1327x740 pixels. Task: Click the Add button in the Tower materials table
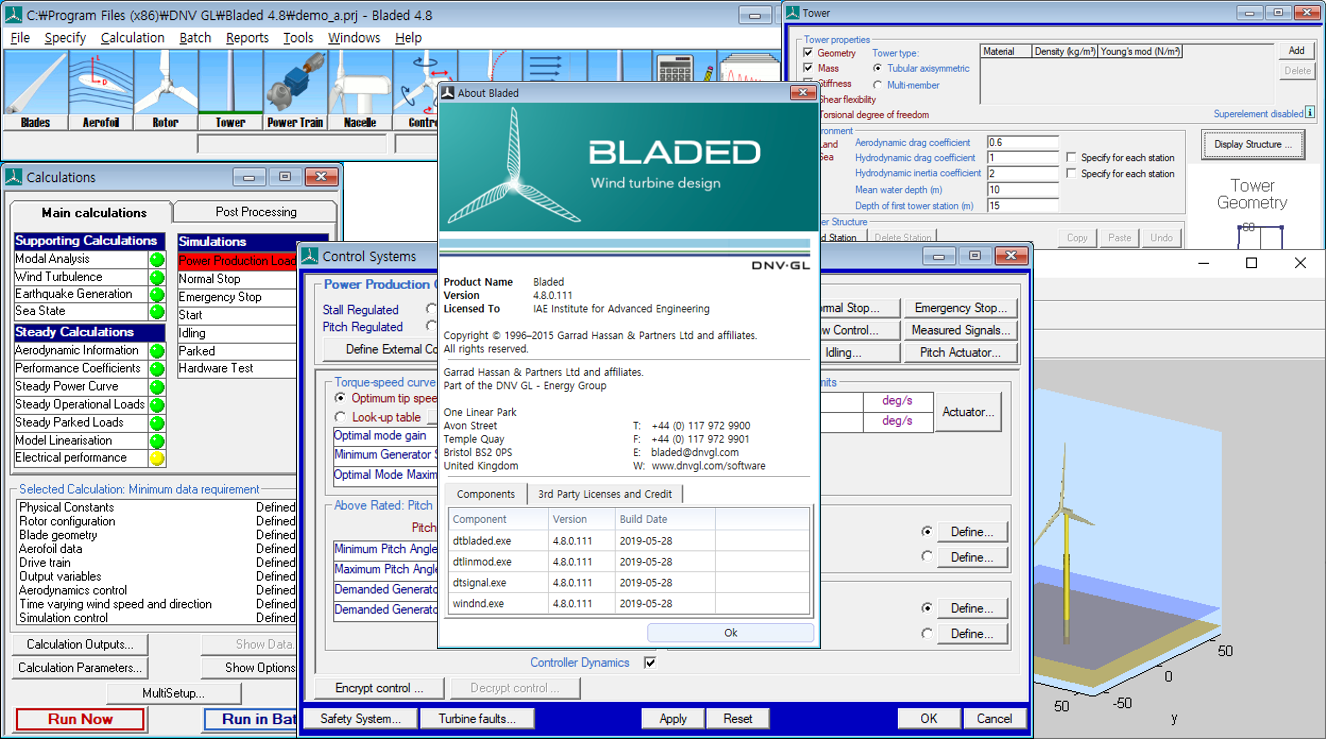pyautogui.click(x=1296, y=51)
